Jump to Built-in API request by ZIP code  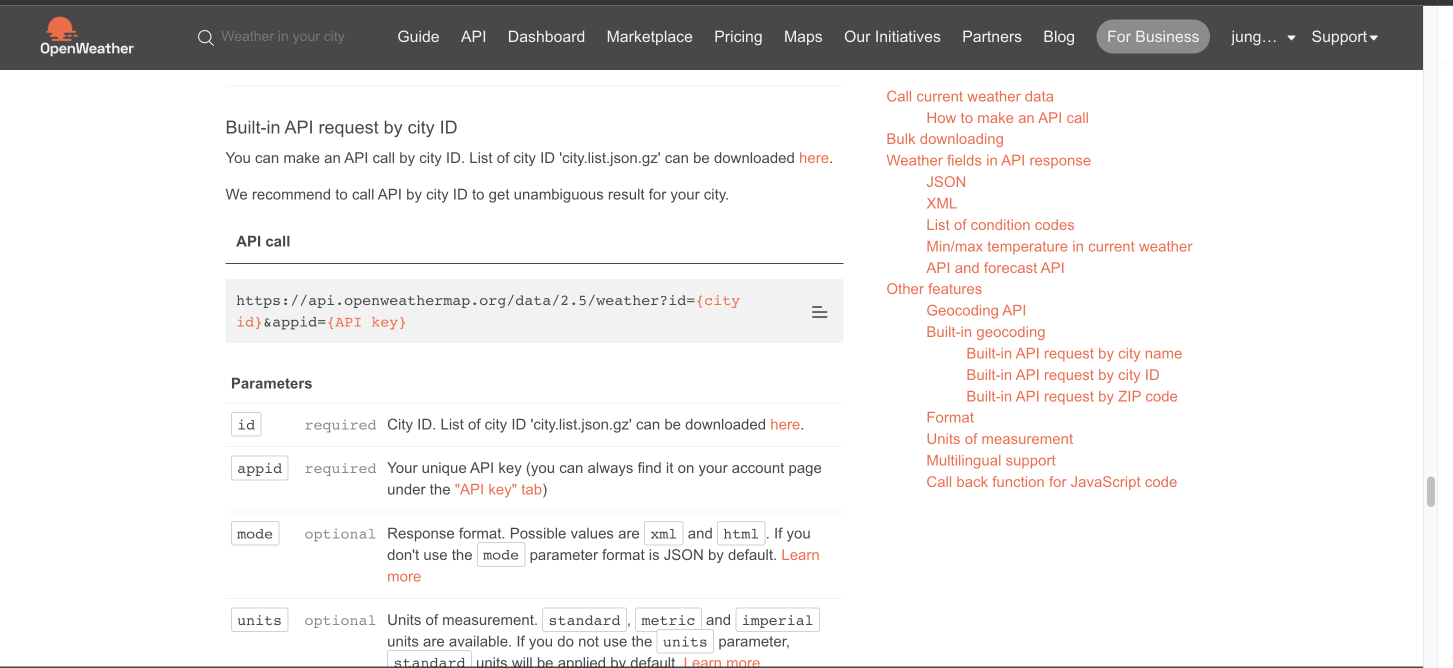pos(1072,397)
